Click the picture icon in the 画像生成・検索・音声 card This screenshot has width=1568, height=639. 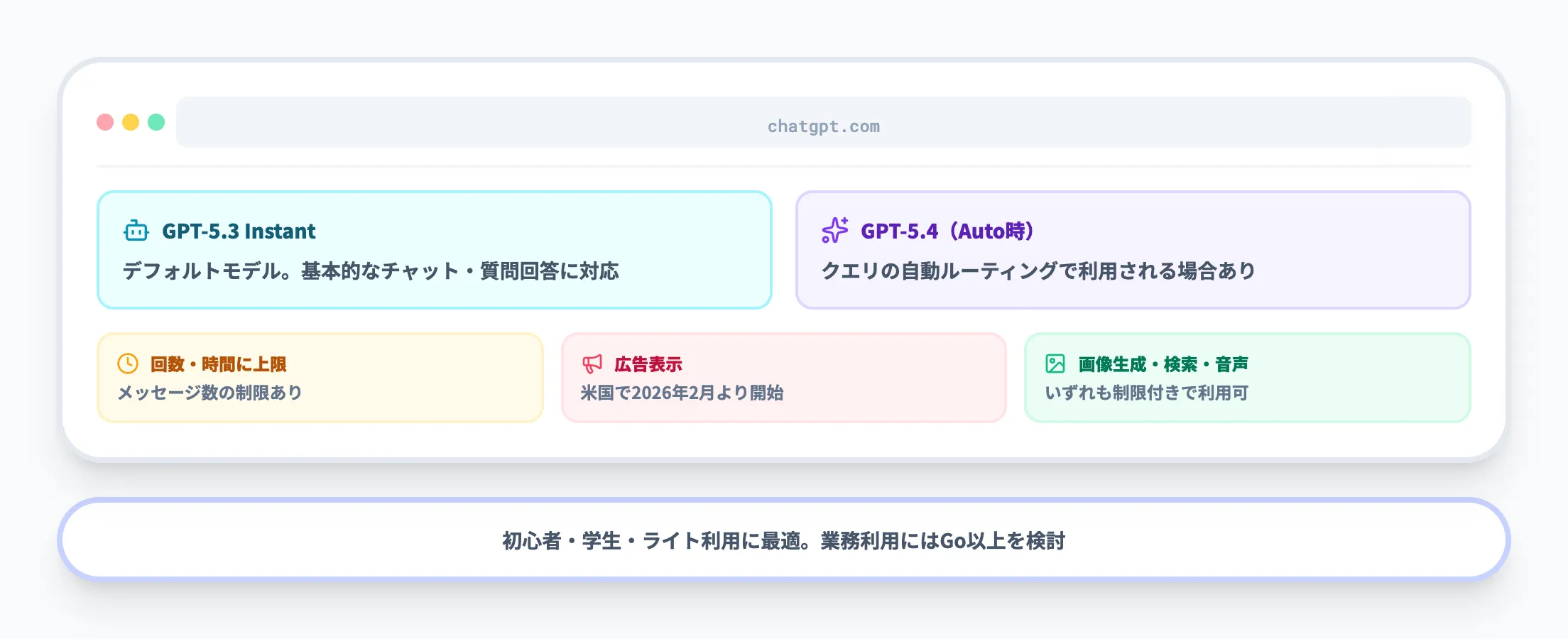tap(1056, 363)
